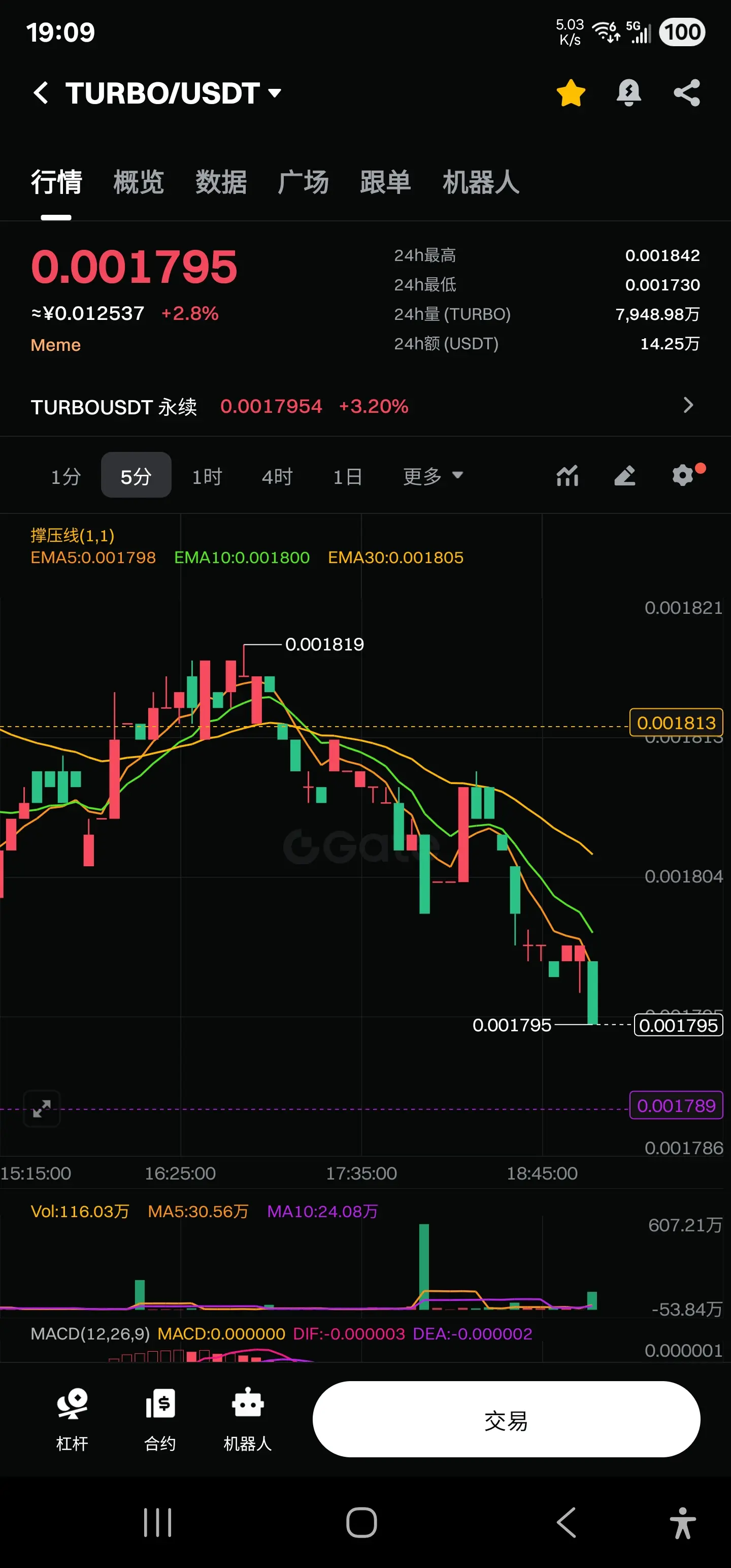Tap the 24h量 value 7,948.98万

tap(657, 314)
